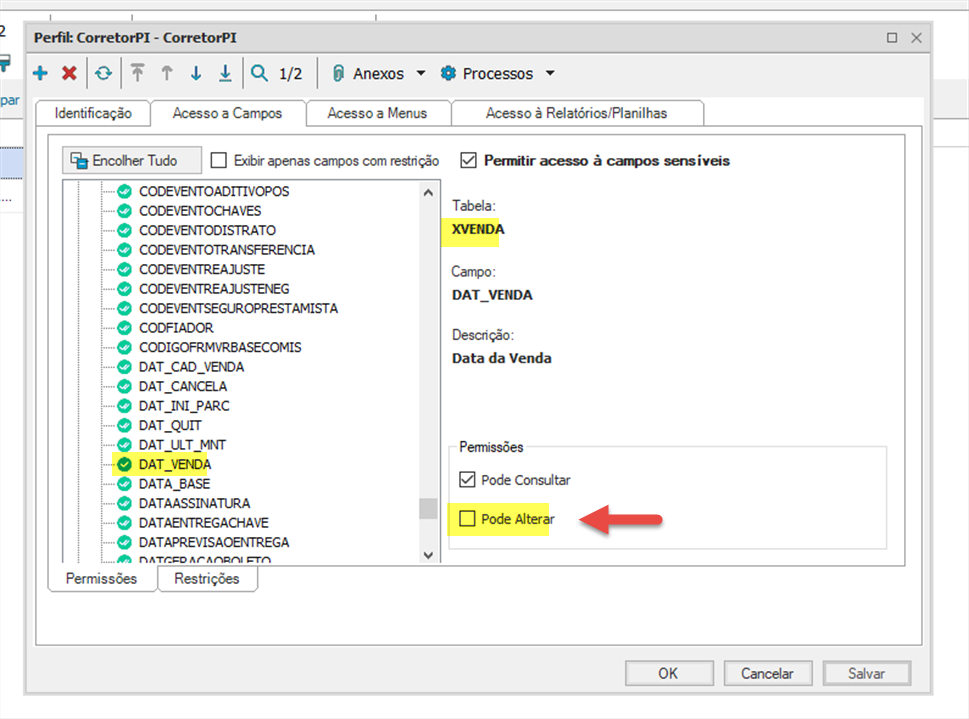Select CODIGOFRMVRBASECOMIS in the field tree

coord(220,347)
